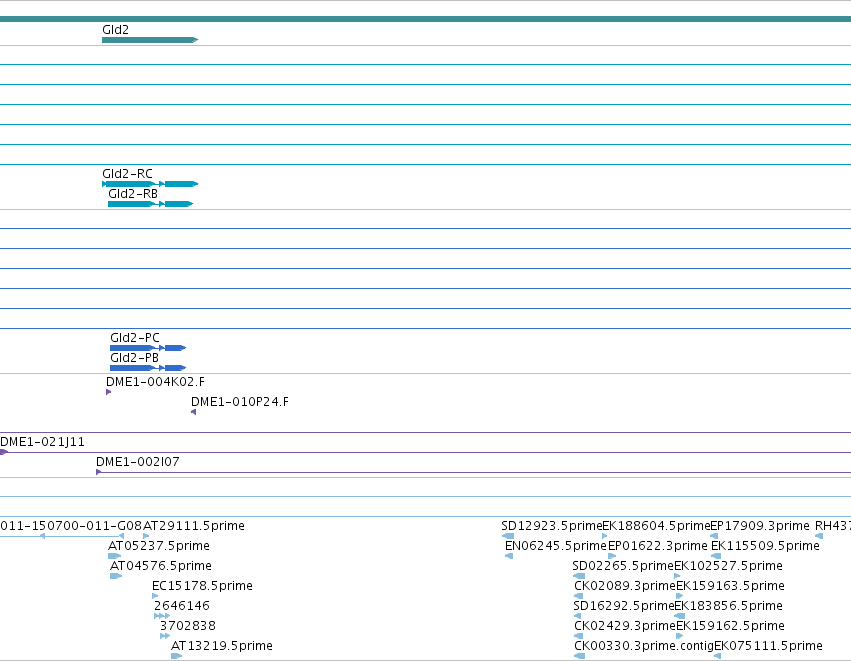
Task: Click the AT29111.5prime EST label
Action: (x=193, y=525)
